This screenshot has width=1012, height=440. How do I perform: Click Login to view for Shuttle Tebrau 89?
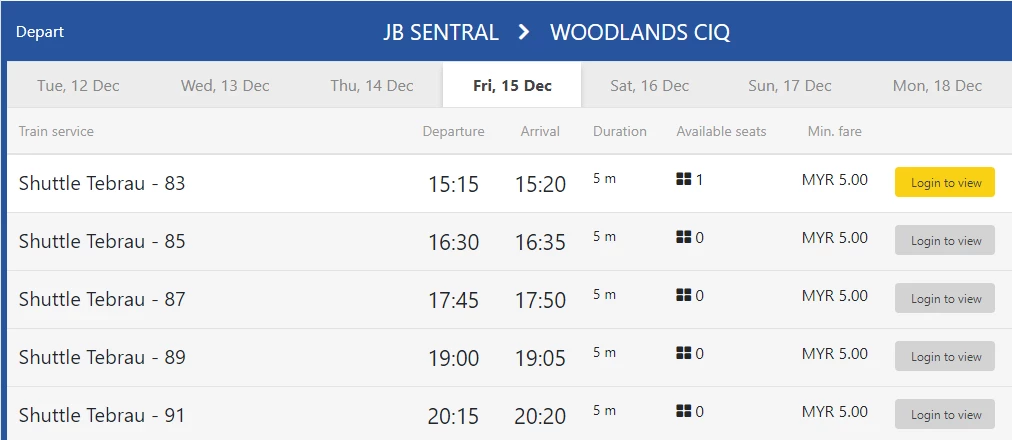point(945,357)
